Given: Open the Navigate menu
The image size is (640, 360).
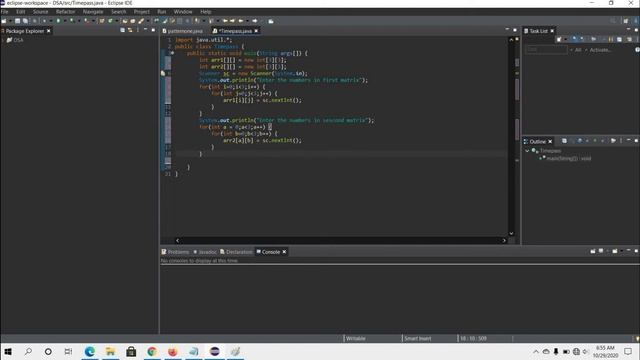Looking at the screenshot, I should [93, 12].
